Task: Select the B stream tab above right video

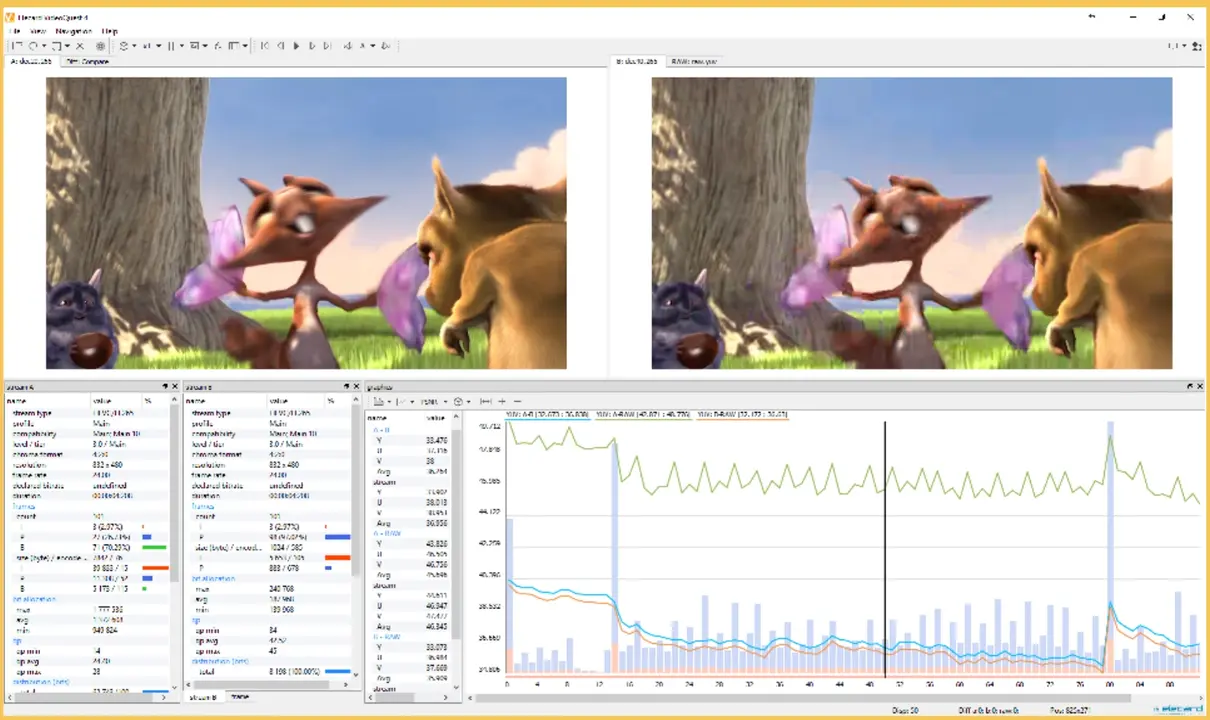Action: [637, 61]
